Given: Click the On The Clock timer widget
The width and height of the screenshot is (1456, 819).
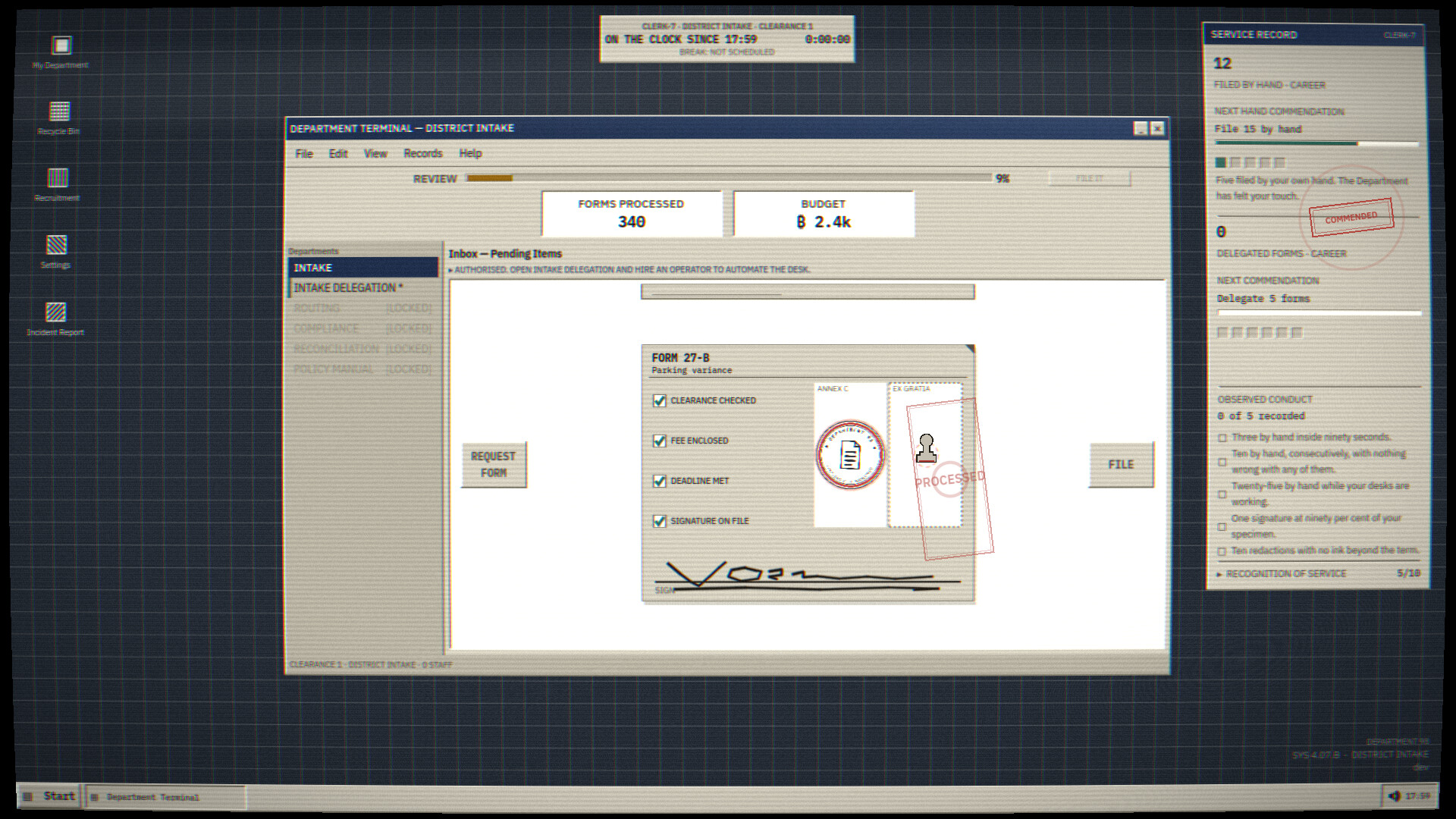Looking at the screenshot, I should [727, 39].
